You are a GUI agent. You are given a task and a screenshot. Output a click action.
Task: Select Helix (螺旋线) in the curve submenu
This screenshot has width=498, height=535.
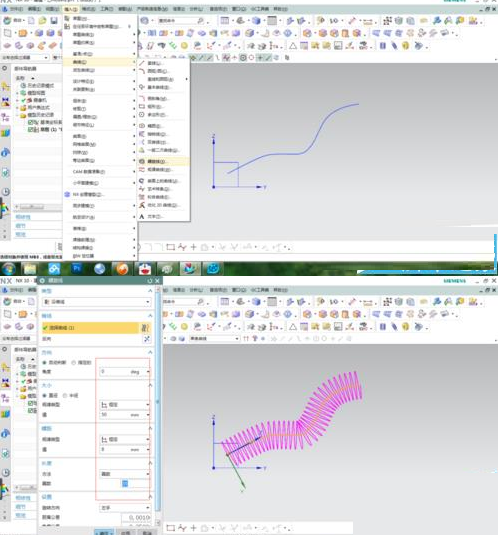pyautogui.click(x=163, y=161)
